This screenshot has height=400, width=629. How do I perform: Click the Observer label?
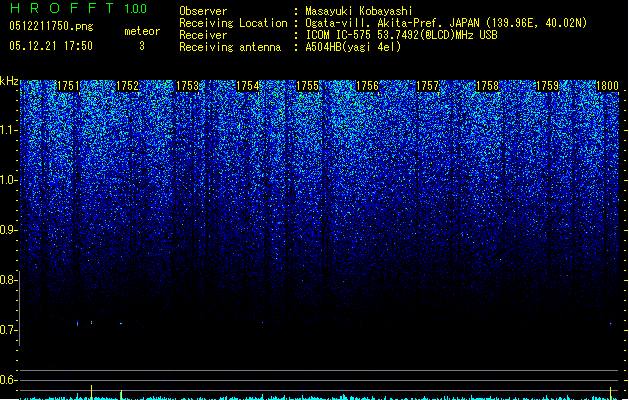pyautogui.click(x=203, y=11)
